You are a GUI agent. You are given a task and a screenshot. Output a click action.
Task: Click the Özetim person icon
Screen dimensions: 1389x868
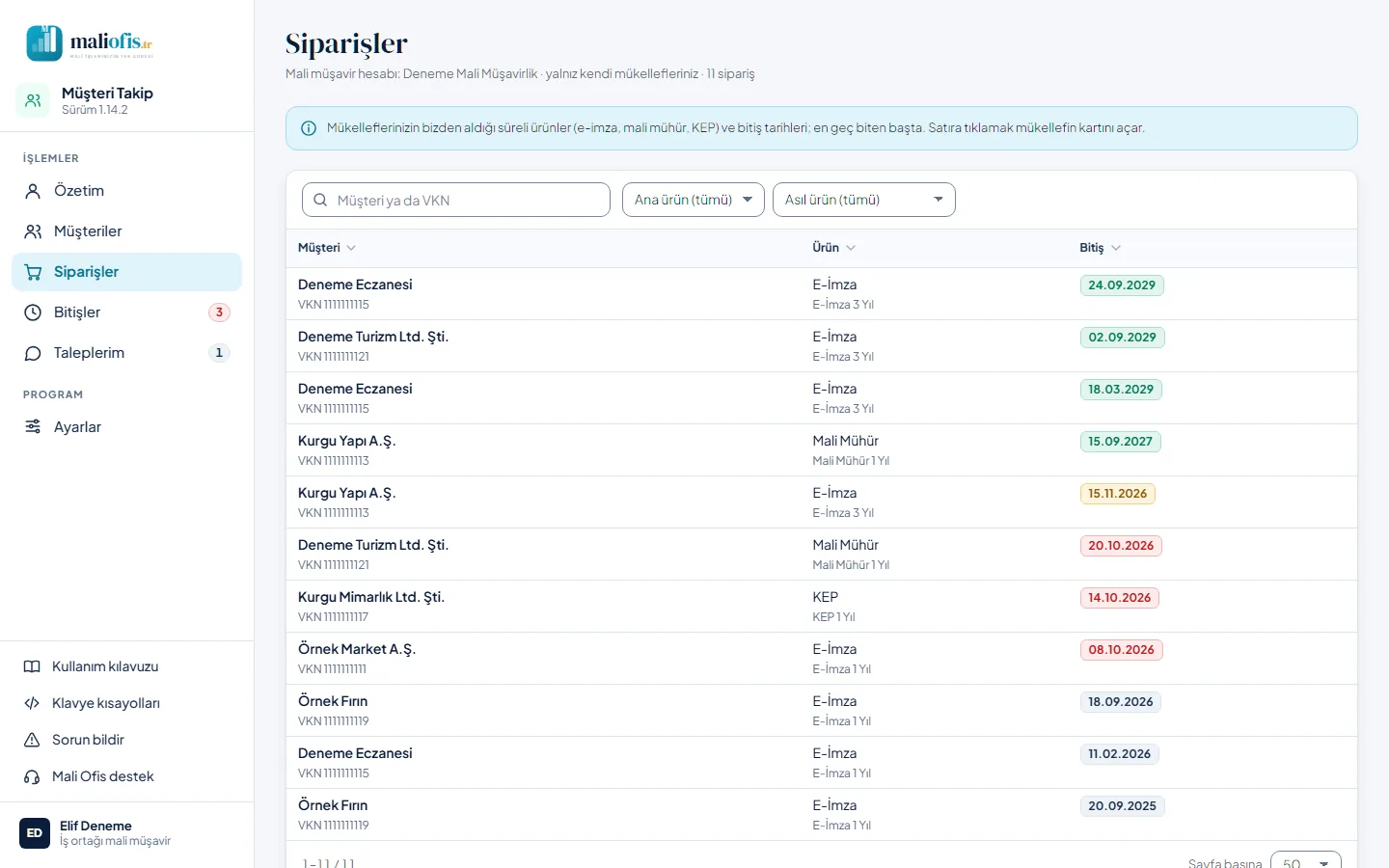(33, 191)
